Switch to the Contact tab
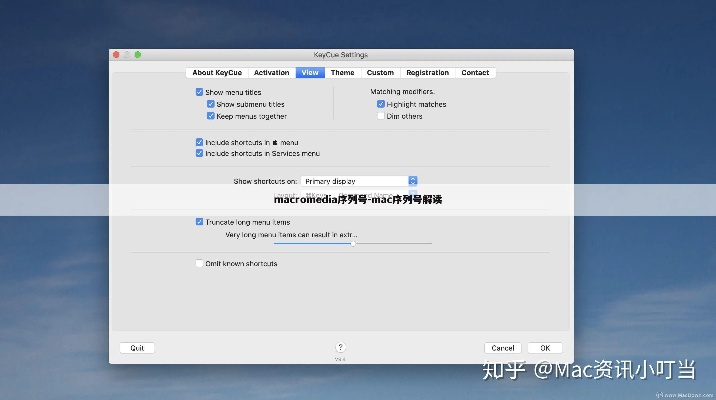 (475, 73)
